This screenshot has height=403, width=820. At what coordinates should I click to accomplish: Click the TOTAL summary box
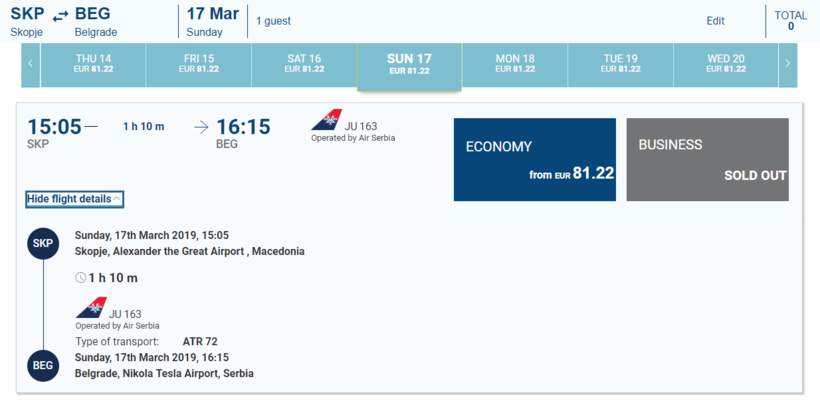791,21
